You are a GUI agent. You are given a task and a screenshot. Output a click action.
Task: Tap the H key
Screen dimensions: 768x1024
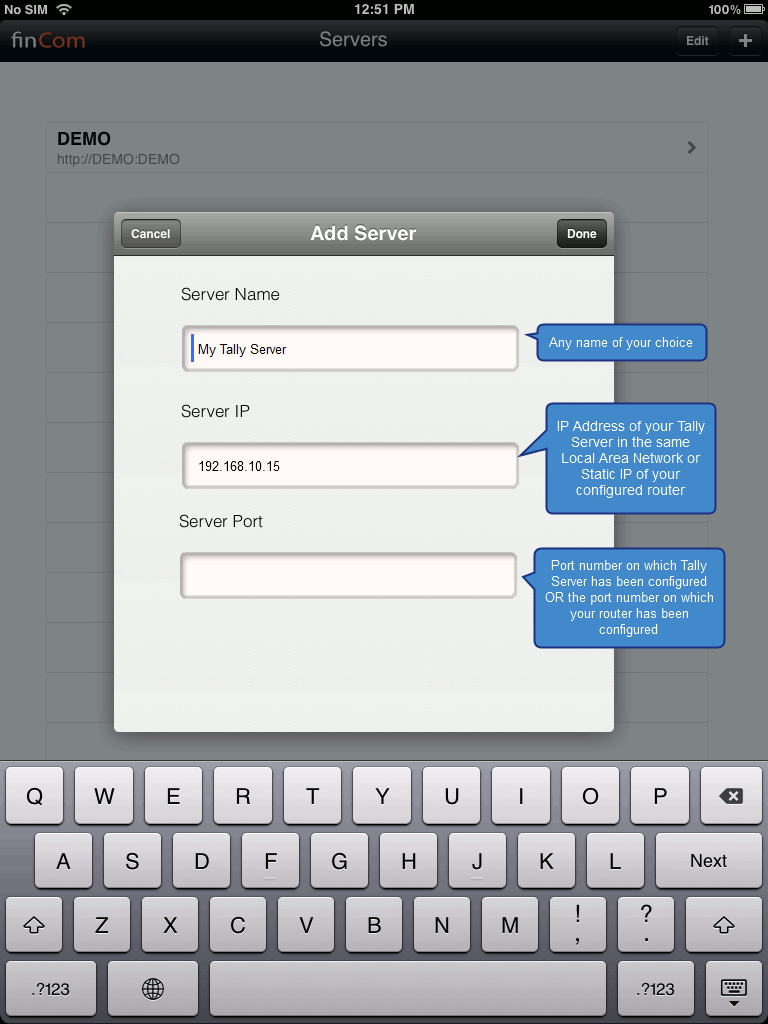409,861
